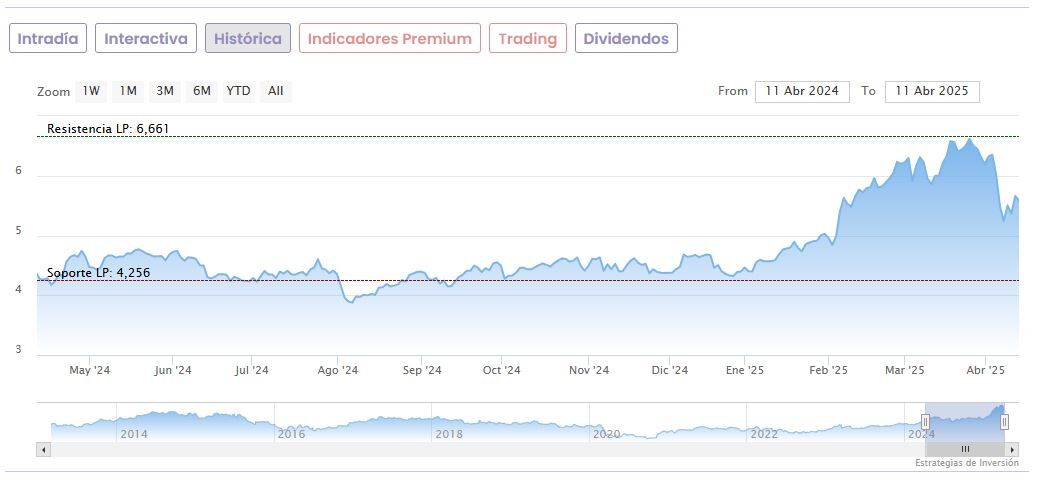Click the To date field
Screen dimensions: 1037x481
932,91
